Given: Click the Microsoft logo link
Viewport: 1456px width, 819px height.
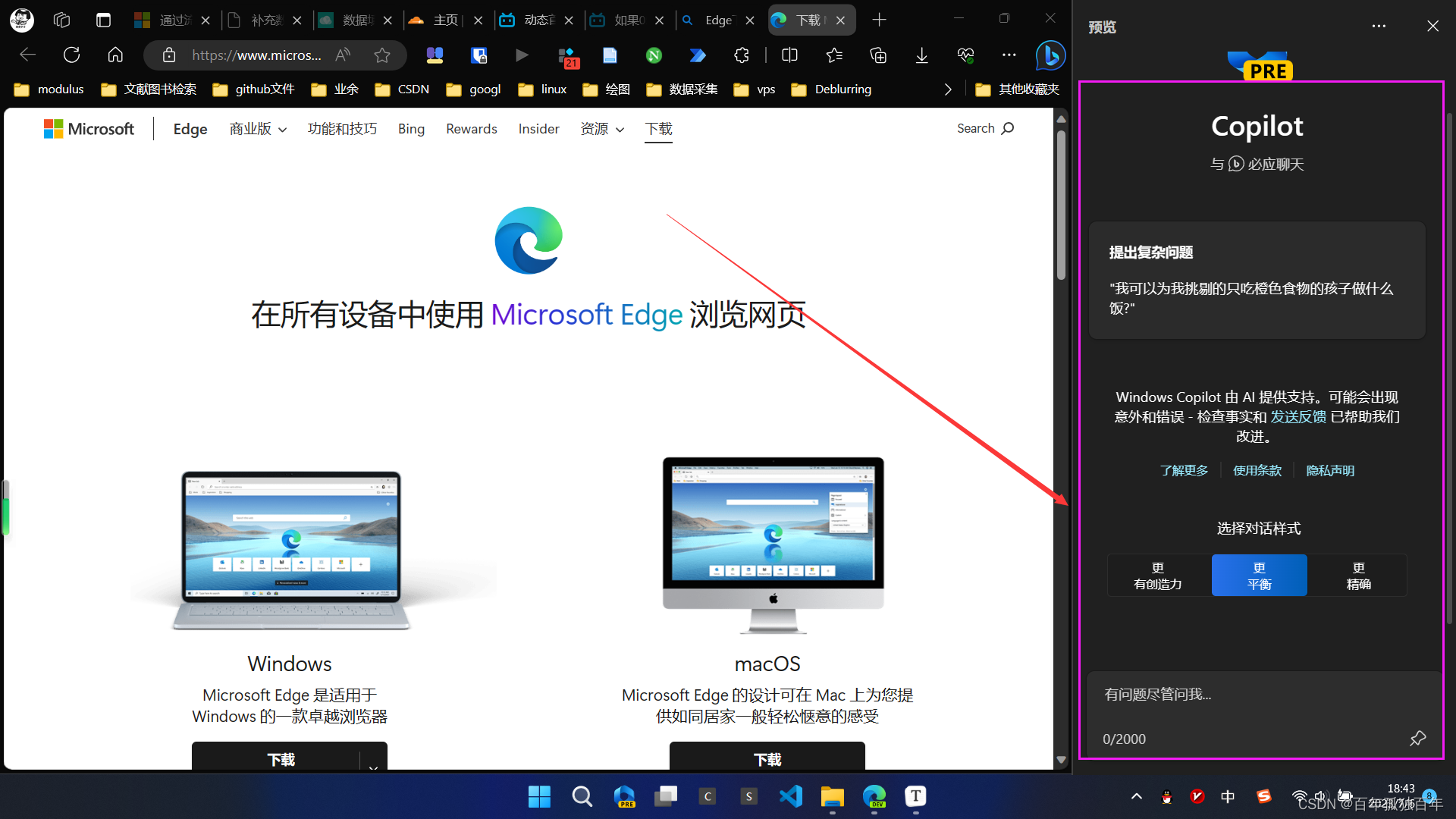Looking at the screenshot, I should coord(89,129).
